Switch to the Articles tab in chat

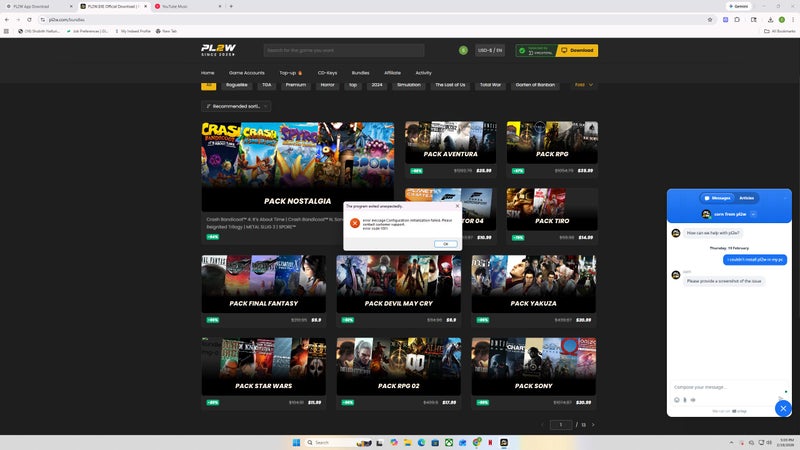click(746, 198)
